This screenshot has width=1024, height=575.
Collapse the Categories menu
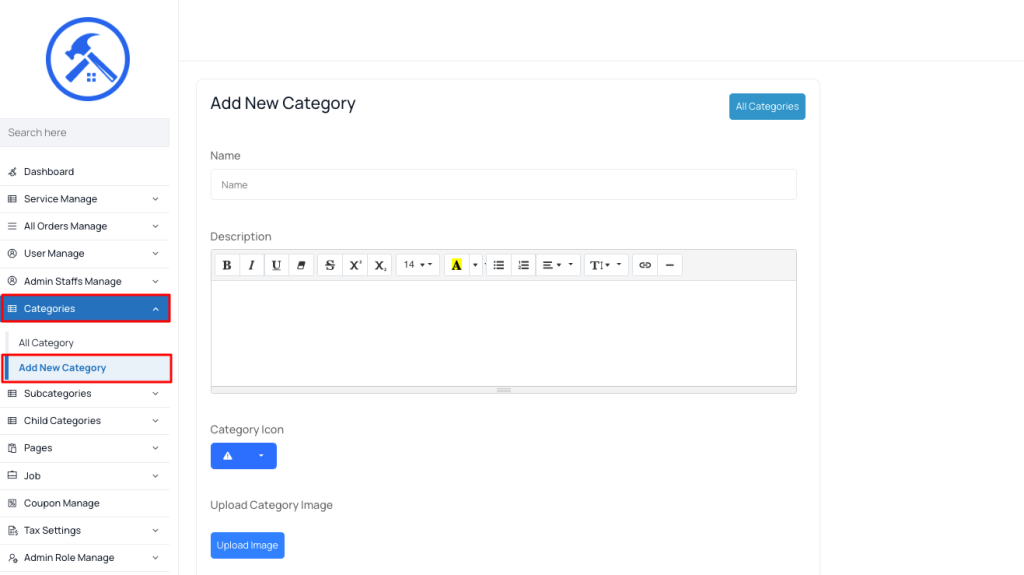pos(86,308)
